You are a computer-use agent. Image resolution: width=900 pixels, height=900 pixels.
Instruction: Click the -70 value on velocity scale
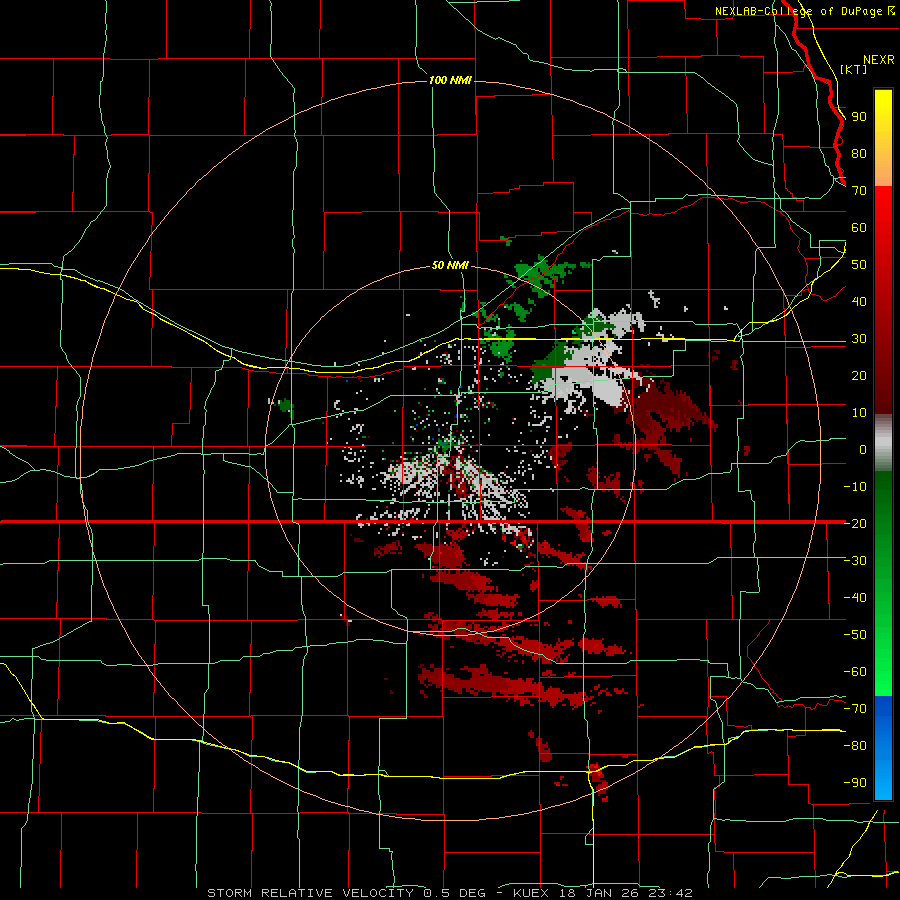pyautogui.click(x=855, y=709)
